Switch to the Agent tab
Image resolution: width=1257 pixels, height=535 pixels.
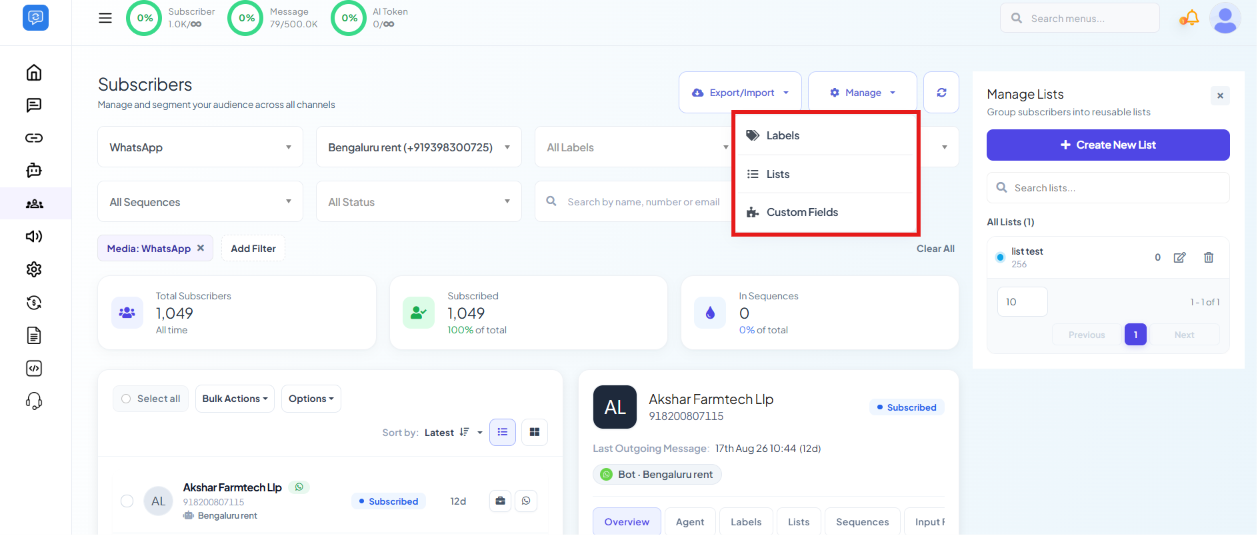click(x=690, y=521)
